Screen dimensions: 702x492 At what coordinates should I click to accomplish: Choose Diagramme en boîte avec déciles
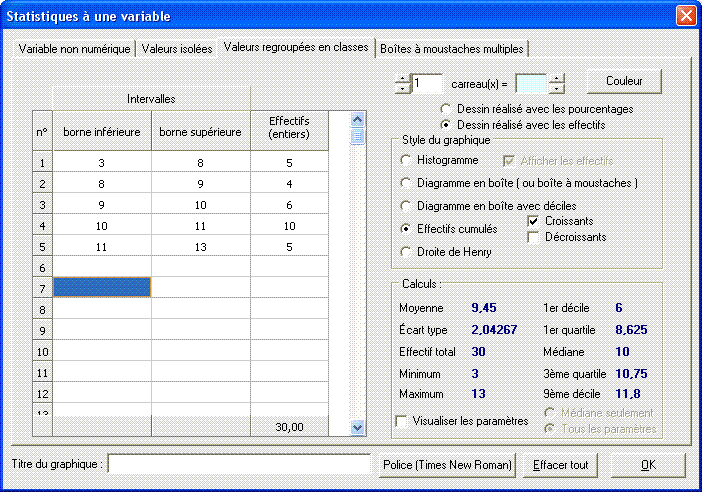[x=406, y=206]
